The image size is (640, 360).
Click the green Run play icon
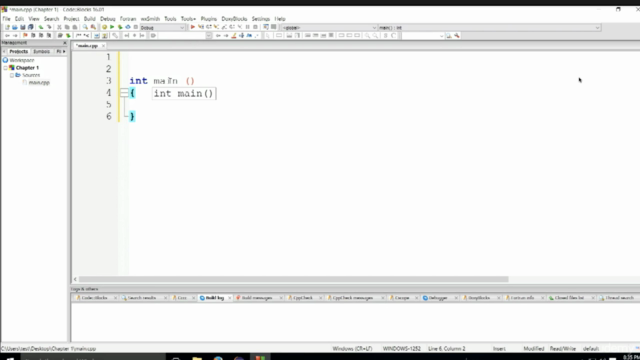pyautogui.click(x=112, y=27)
